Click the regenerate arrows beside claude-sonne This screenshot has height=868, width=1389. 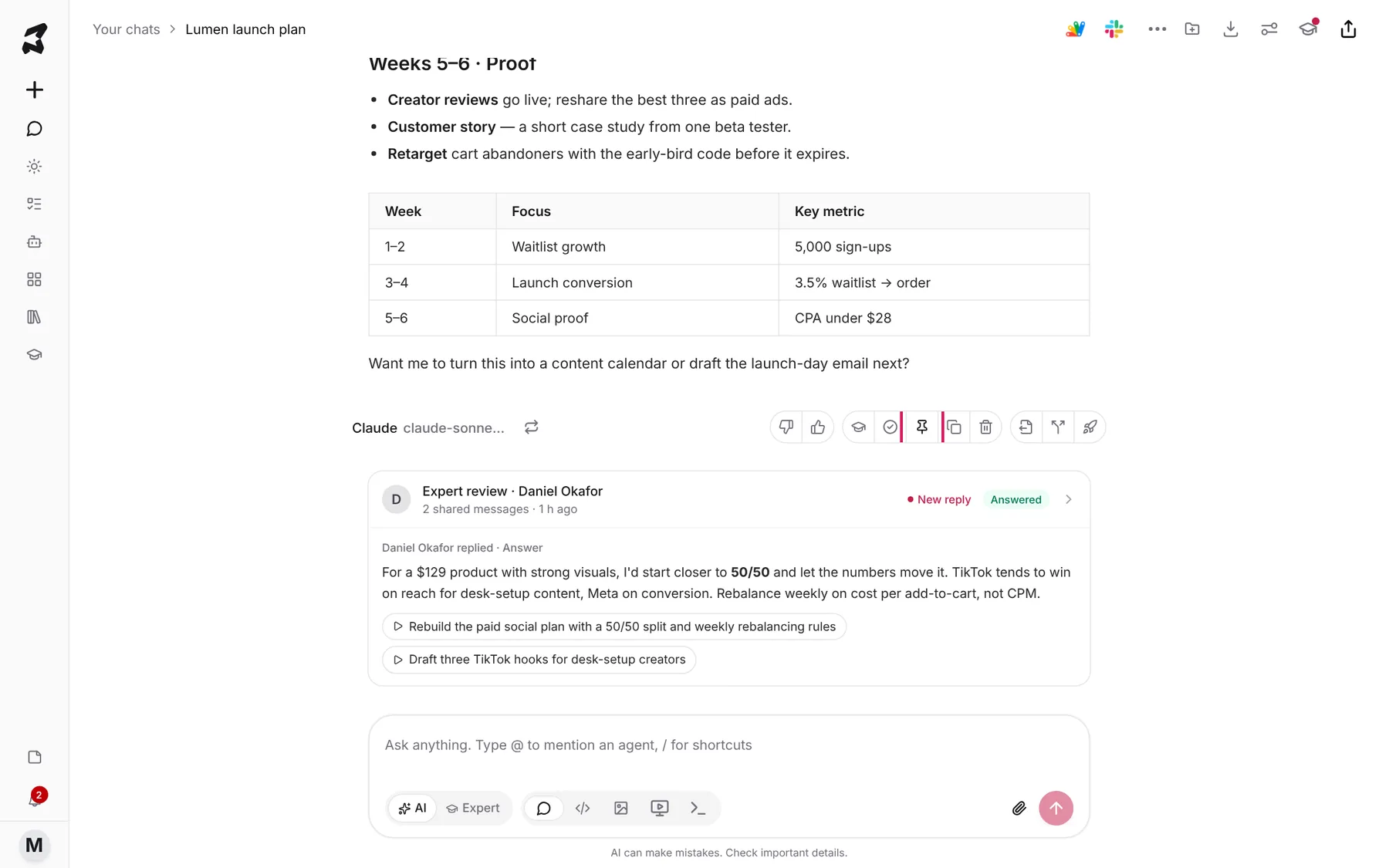531,427
